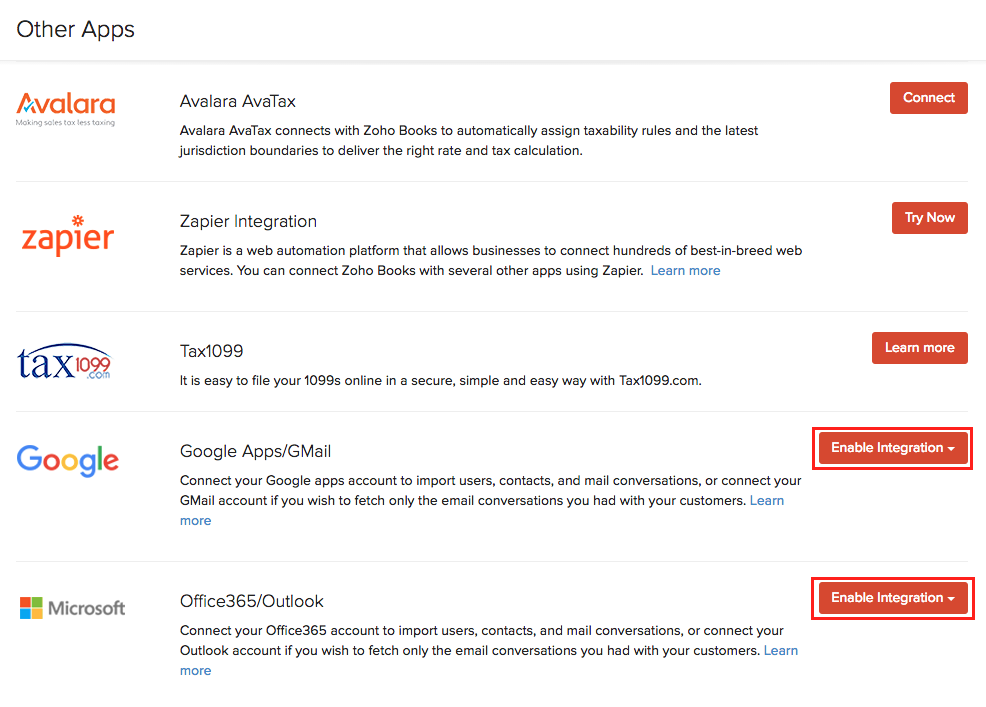This screenshot has height=707, width=986.
Task: Expand Office365 Enable Integration dropdown
Action: (x=892, y=598)
